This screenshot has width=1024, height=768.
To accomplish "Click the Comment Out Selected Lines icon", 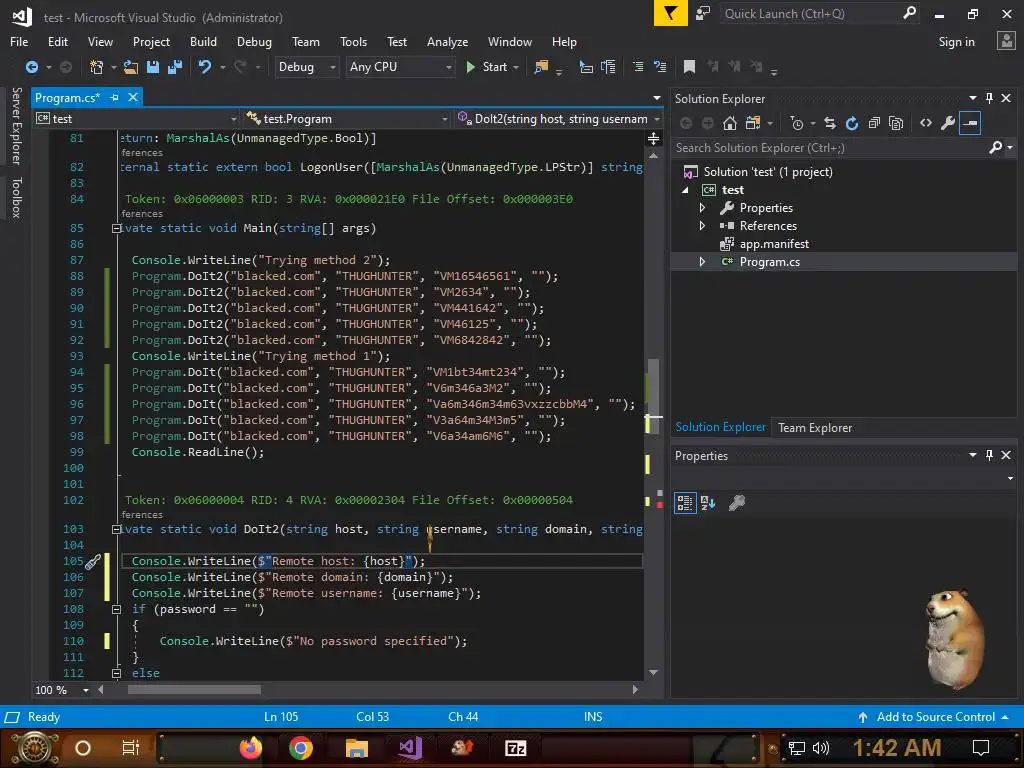I will pyautogui.click(x=638, y=67).
